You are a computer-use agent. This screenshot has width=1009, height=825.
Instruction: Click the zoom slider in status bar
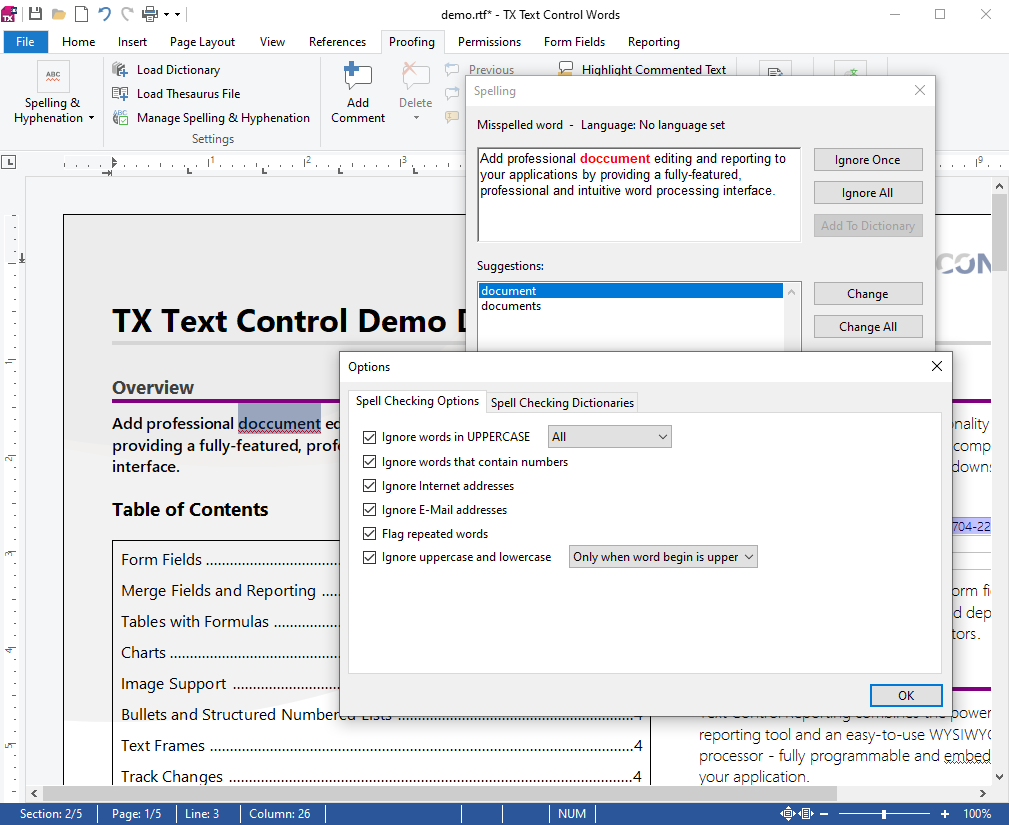coord(884,813)
